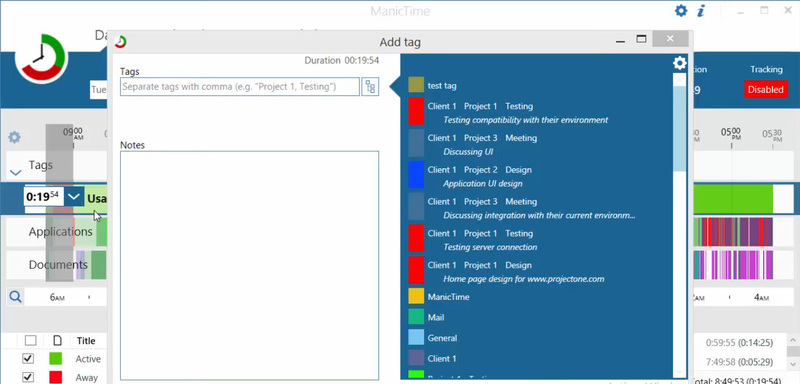This screenshot has height=384, width=800.
Task: Click the ManicTime clock logo
Action: pos(41,59)
